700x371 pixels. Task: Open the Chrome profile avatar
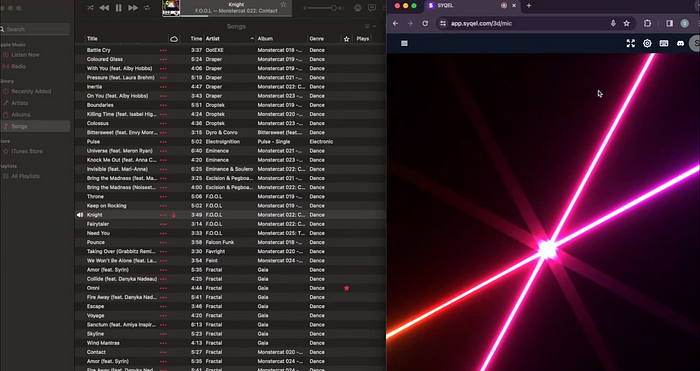coord(684,24)
